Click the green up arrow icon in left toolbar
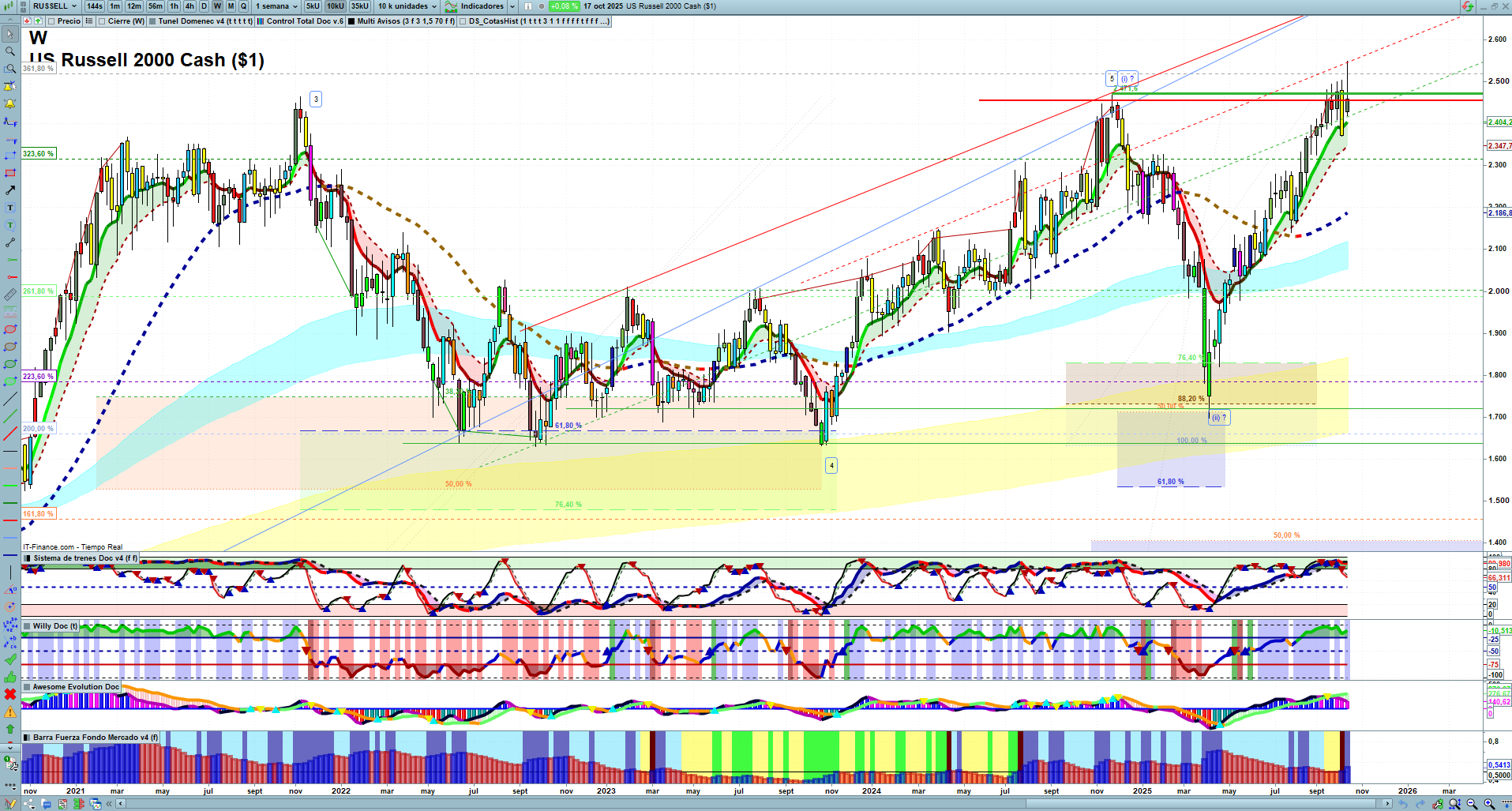 [10, 729]
